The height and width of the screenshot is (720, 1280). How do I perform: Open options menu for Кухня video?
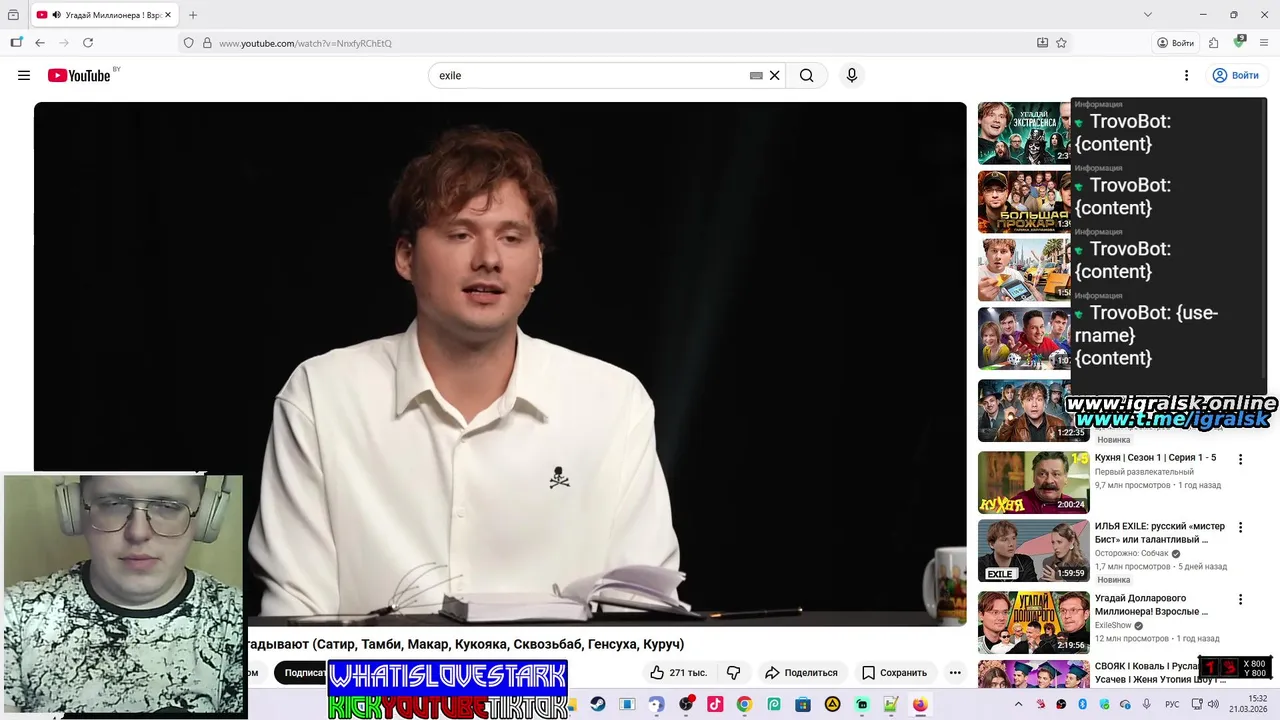pos(1240,459)
